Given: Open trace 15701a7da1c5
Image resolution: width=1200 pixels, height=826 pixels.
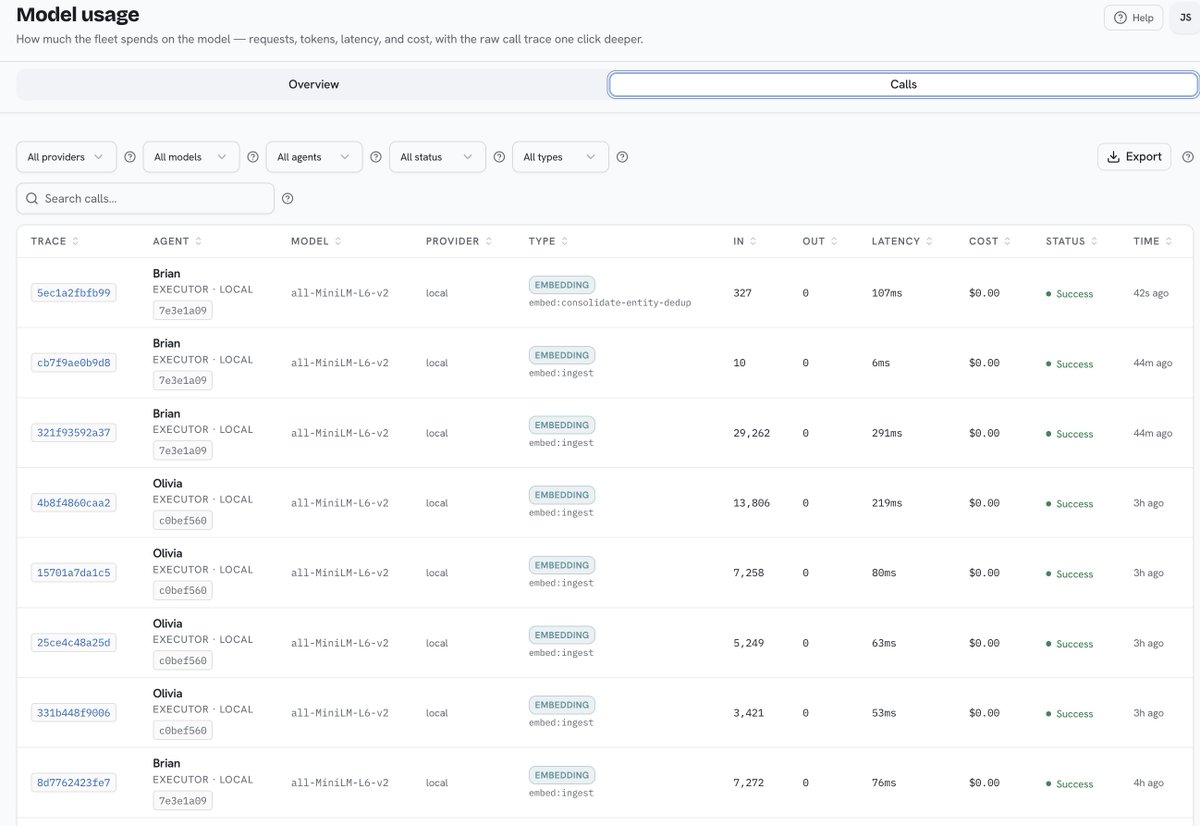Looking at the screenshot, I should (x=74, y=573).
